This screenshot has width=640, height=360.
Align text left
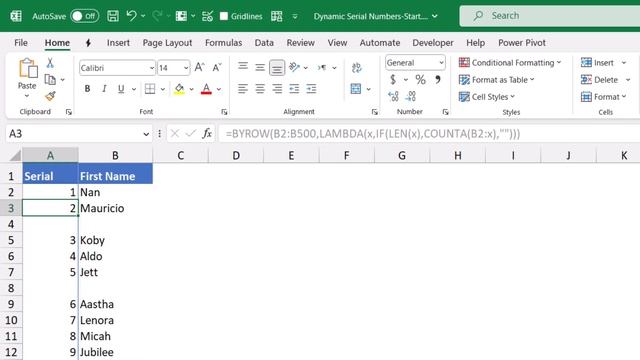(x=243, y=89)
